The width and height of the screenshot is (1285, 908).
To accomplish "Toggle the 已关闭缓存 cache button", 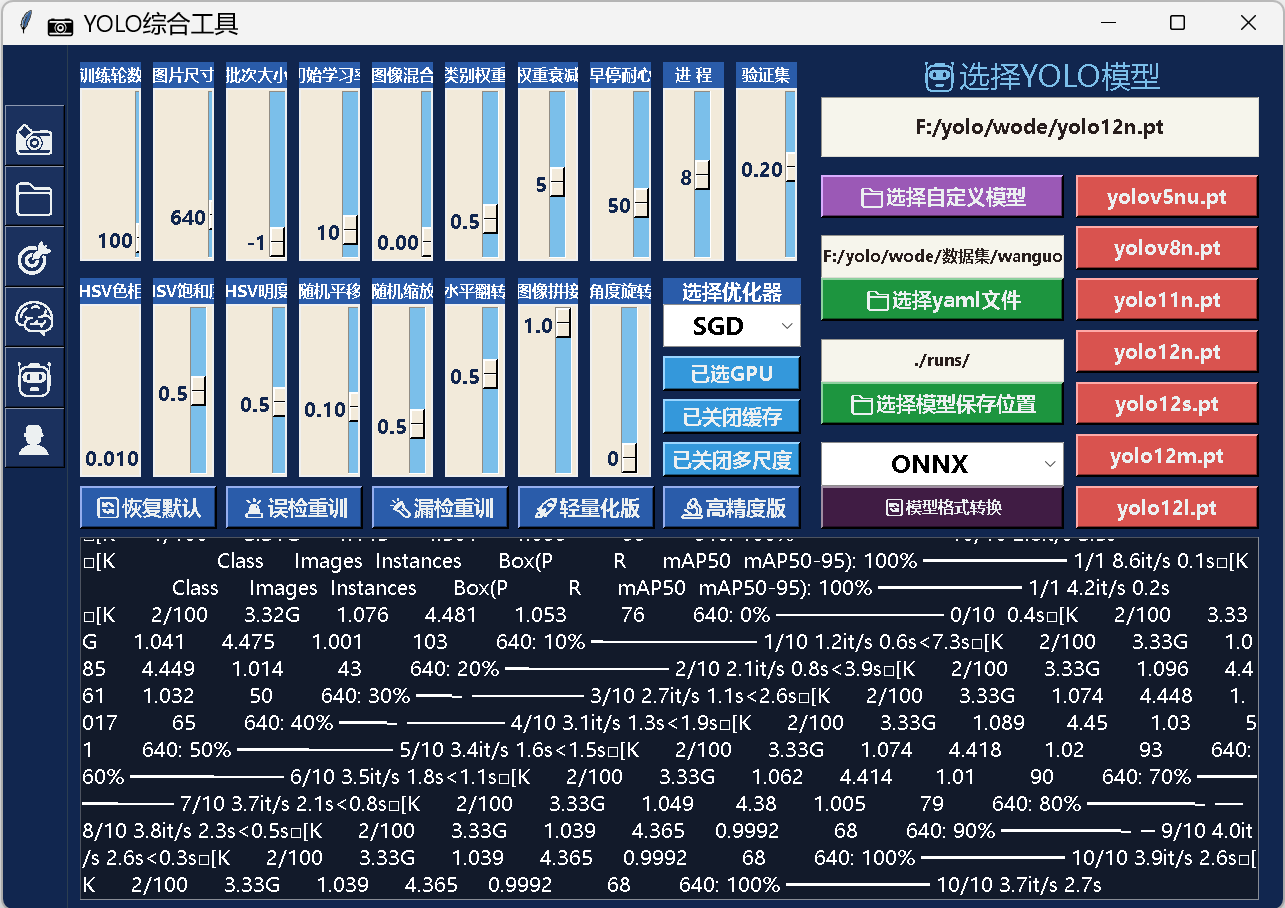I will point(731,417).
